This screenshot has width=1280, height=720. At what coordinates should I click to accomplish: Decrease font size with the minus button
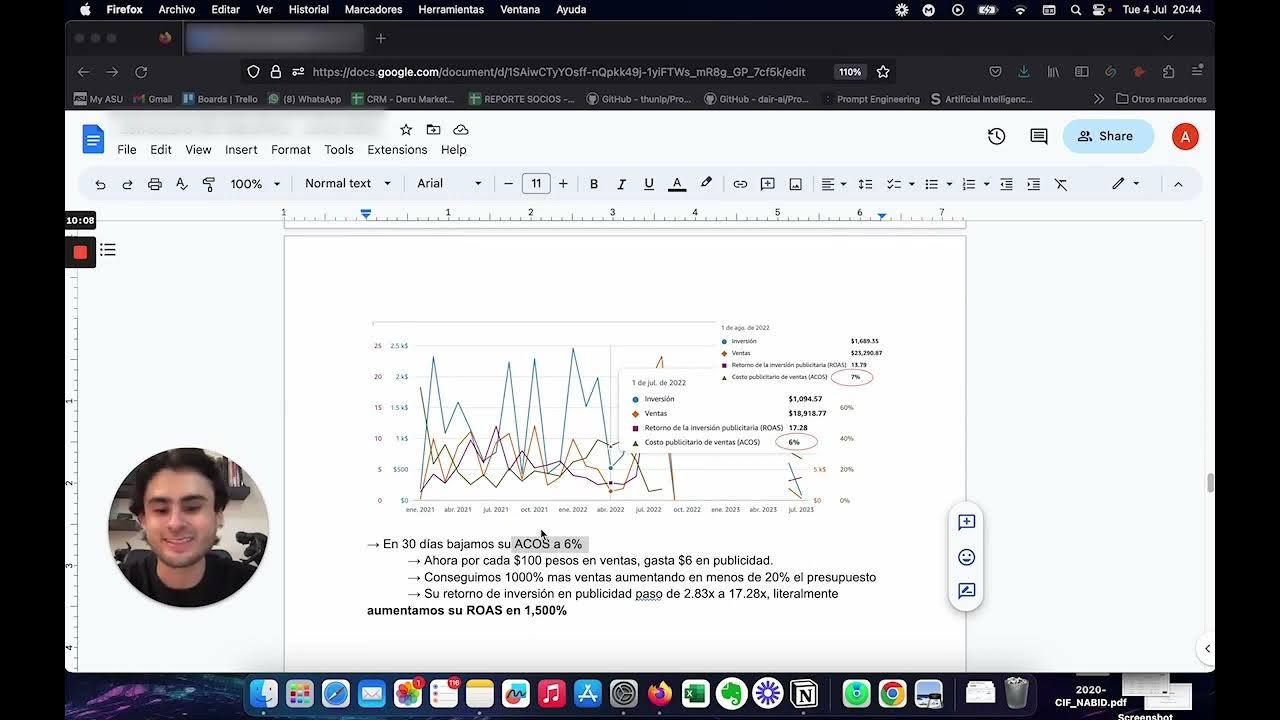[x=508, y=184]
